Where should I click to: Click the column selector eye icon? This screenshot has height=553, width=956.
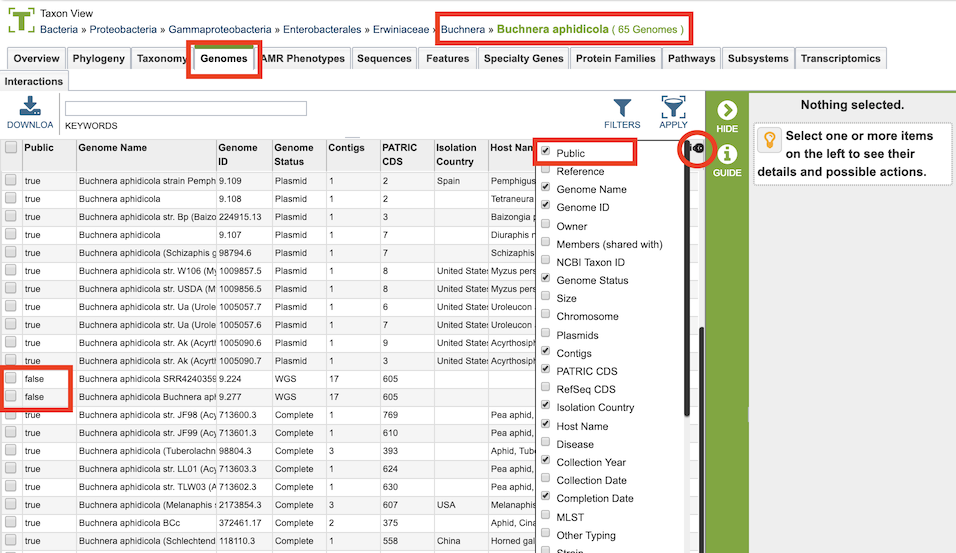point(697,148)
